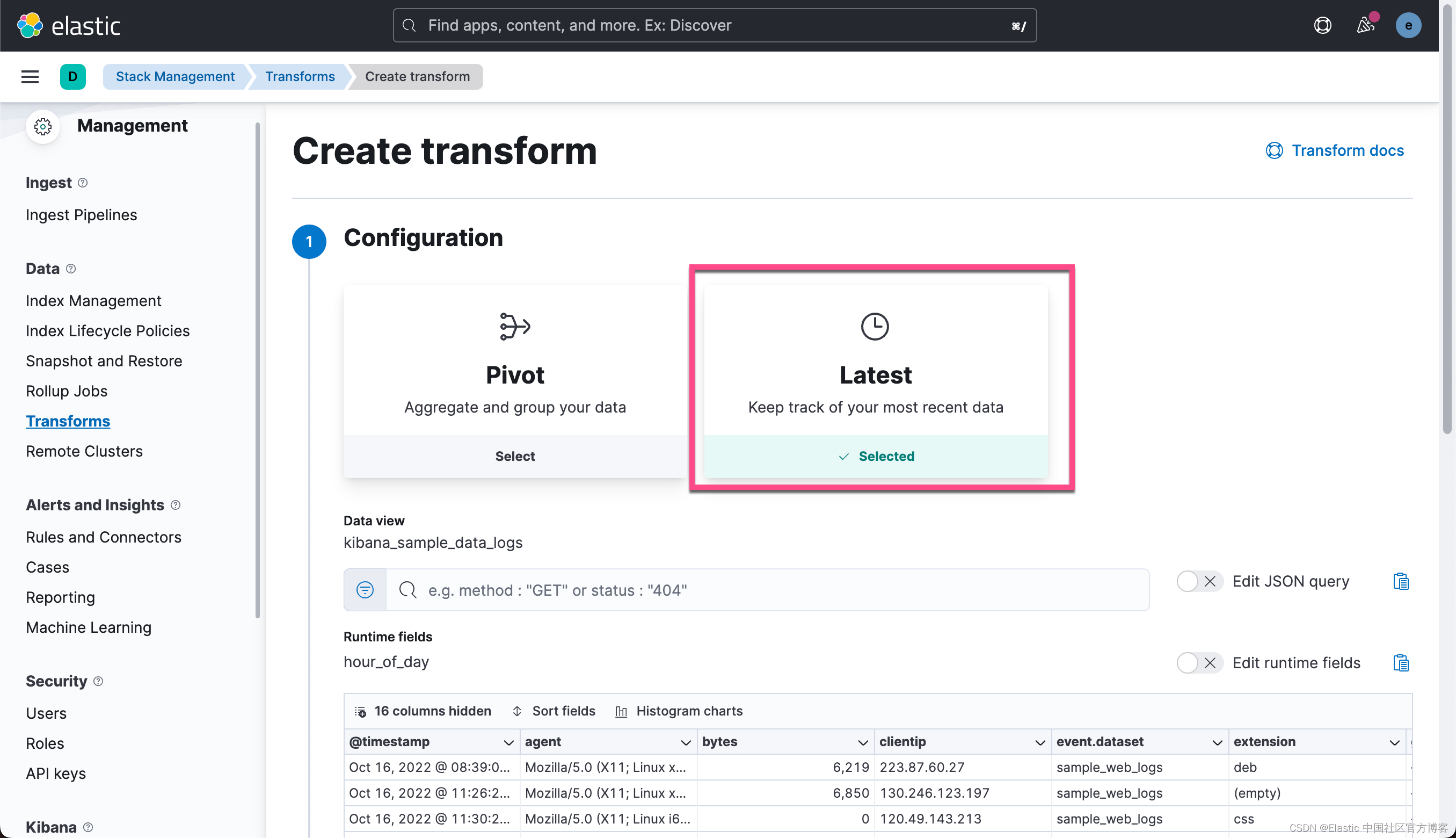Expand the @timestamp column menu
Image resolution: width=1456 pixels, height=838 pixels.
click(x=508, y=742)
